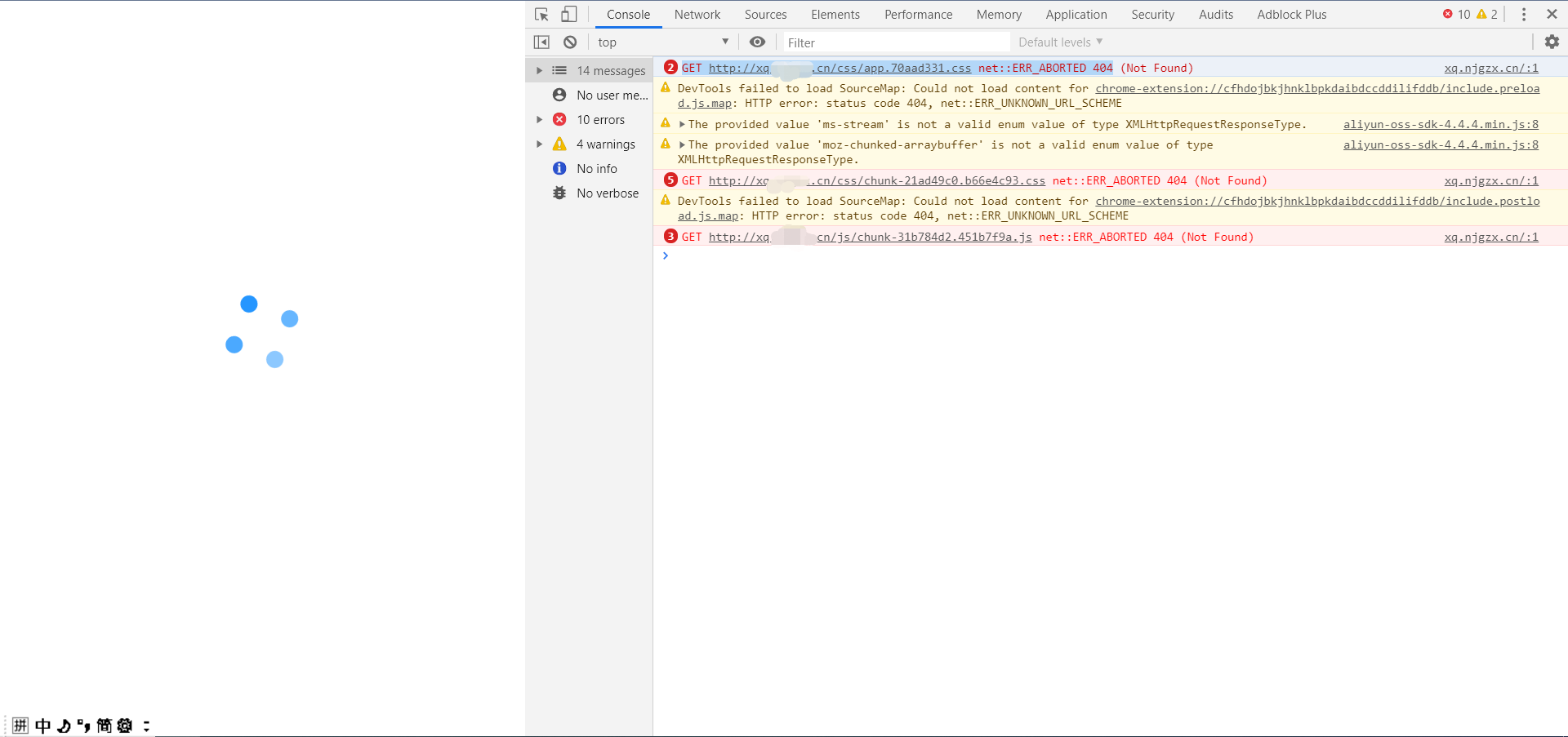
Task: Open the console sidebar panel icon
Action: coord(541,42)
